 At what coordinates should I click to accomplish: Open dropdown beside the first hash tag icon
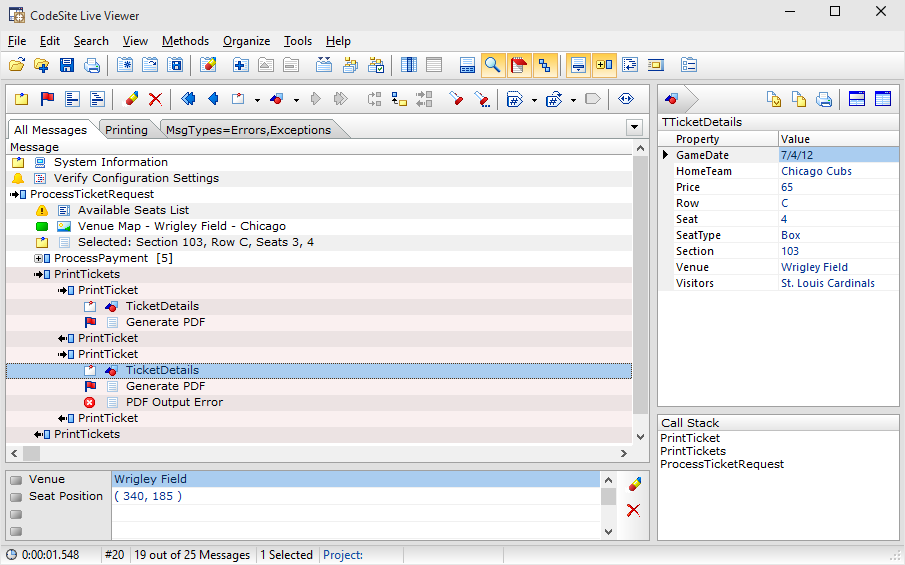point(534,100)
